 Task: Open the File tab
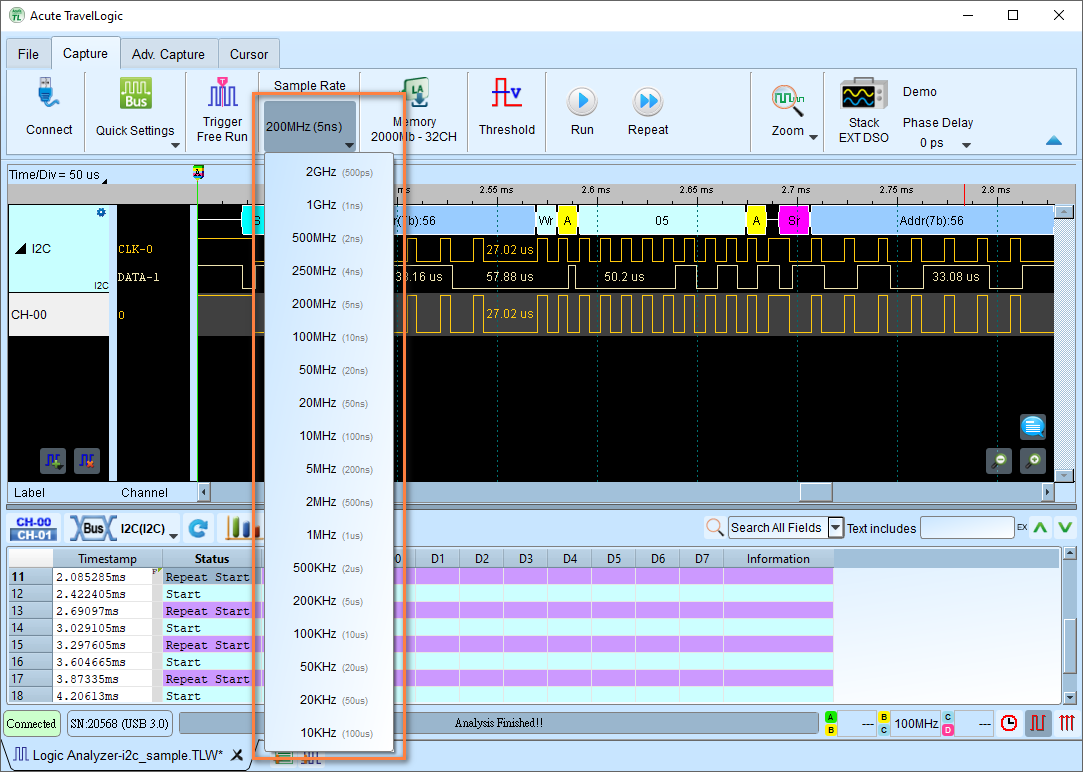point(28,54)
